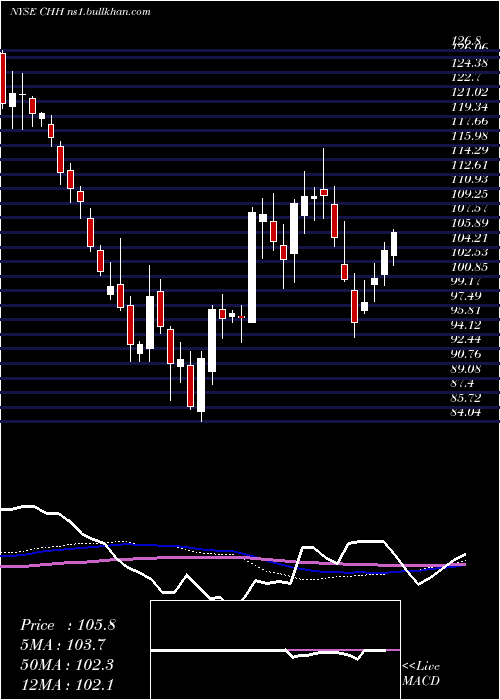
Task: Click the lowest white candle near 84.04
Action: tap(201, 385)
